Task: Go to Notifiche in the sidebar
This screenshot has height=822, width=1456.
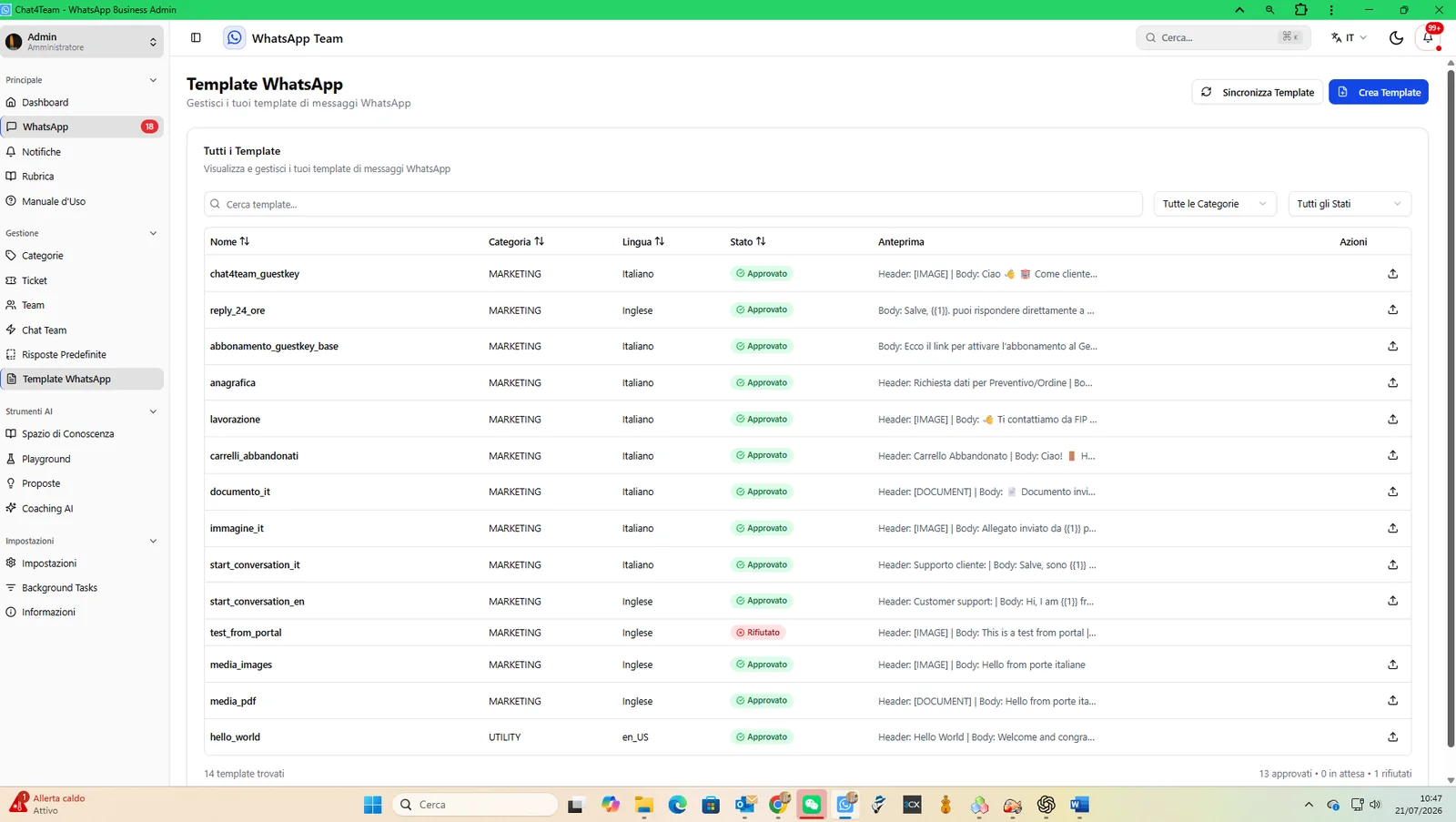Action: point(82,152)
